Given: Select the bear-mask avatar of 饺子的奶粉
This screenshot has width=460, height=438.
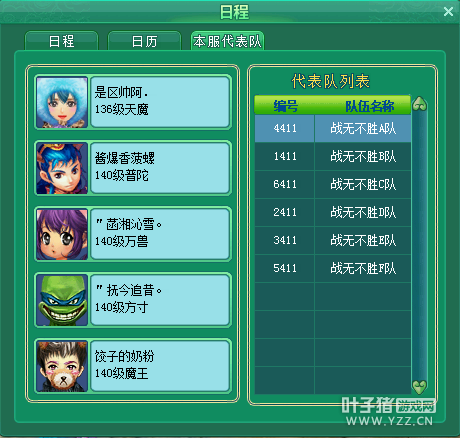Looking at the screenshot, I should point(62,366).
